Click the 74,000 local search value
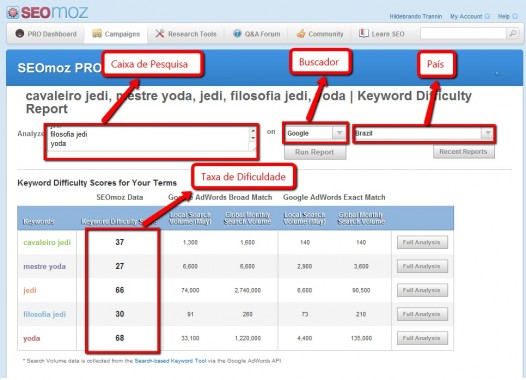The image size is (526, 380). [190, 290]
